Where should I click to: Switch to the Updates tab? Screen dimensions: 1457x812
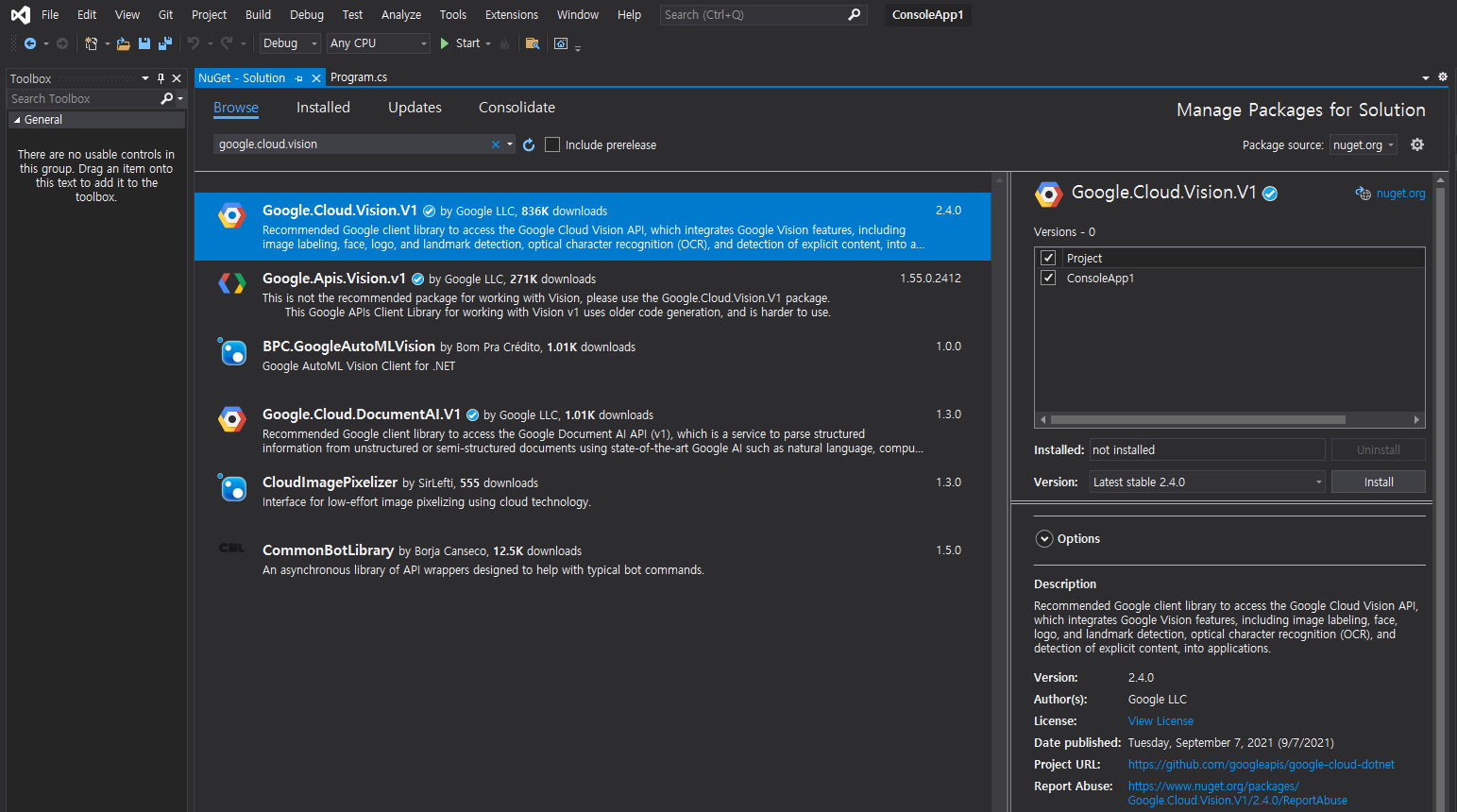415,108
